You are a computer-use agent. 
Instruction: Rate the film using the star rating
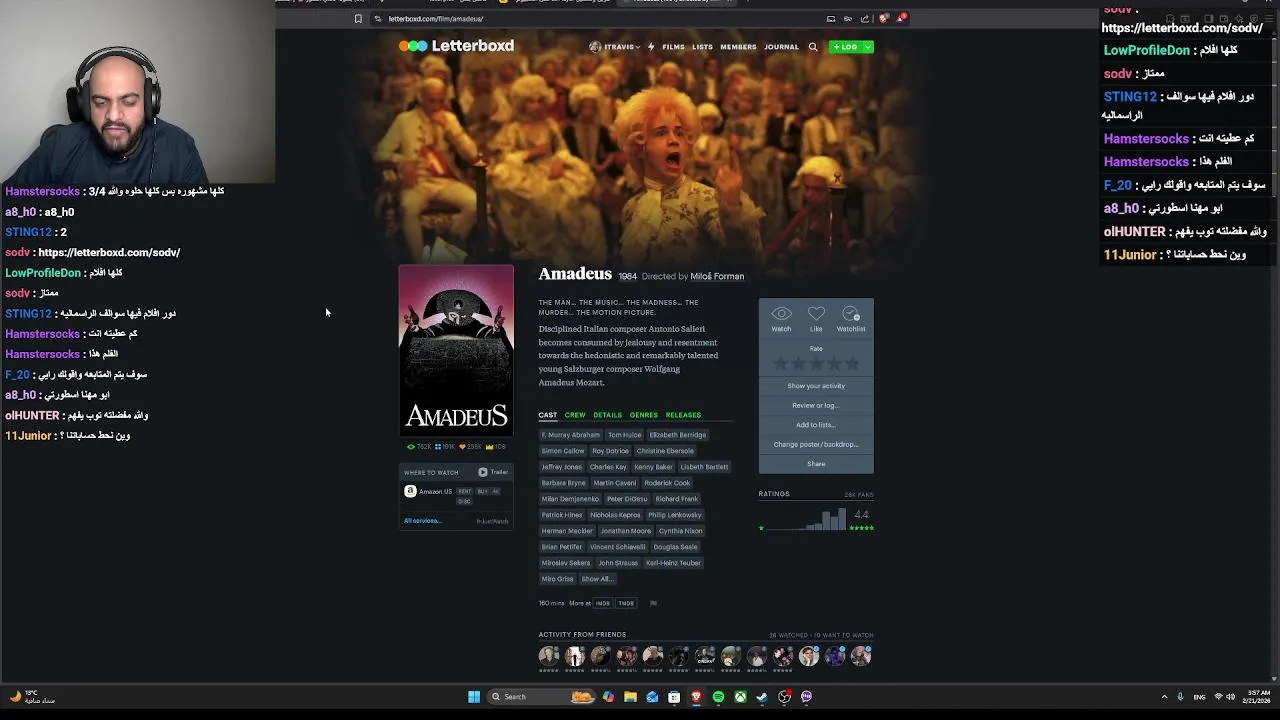pyautogui.click(x=816, y=363)
